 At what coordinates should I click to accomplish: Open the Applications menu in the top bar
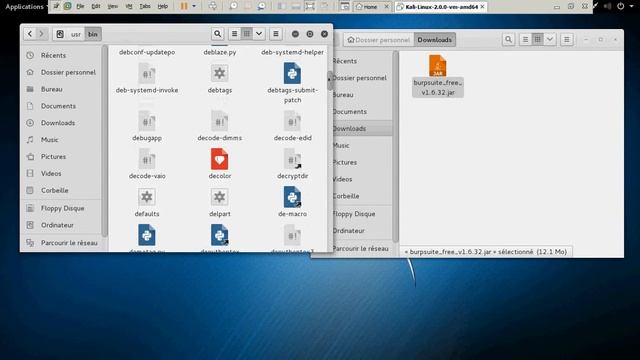coord(24,7)
